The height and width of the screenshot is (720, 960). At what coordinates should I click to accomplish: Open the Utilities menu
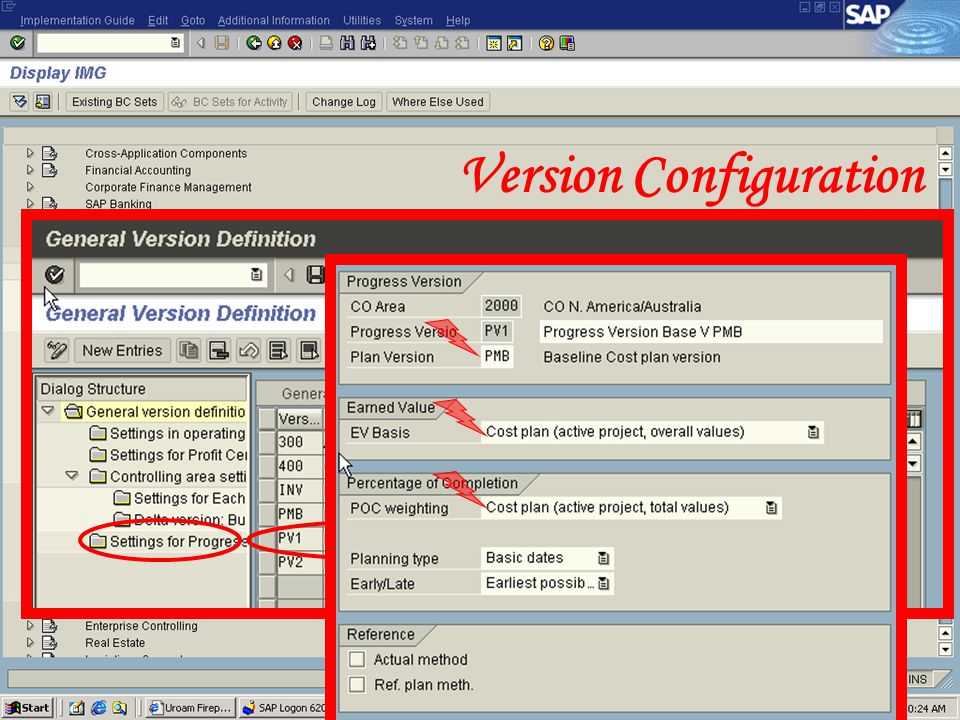coord(362,21)
